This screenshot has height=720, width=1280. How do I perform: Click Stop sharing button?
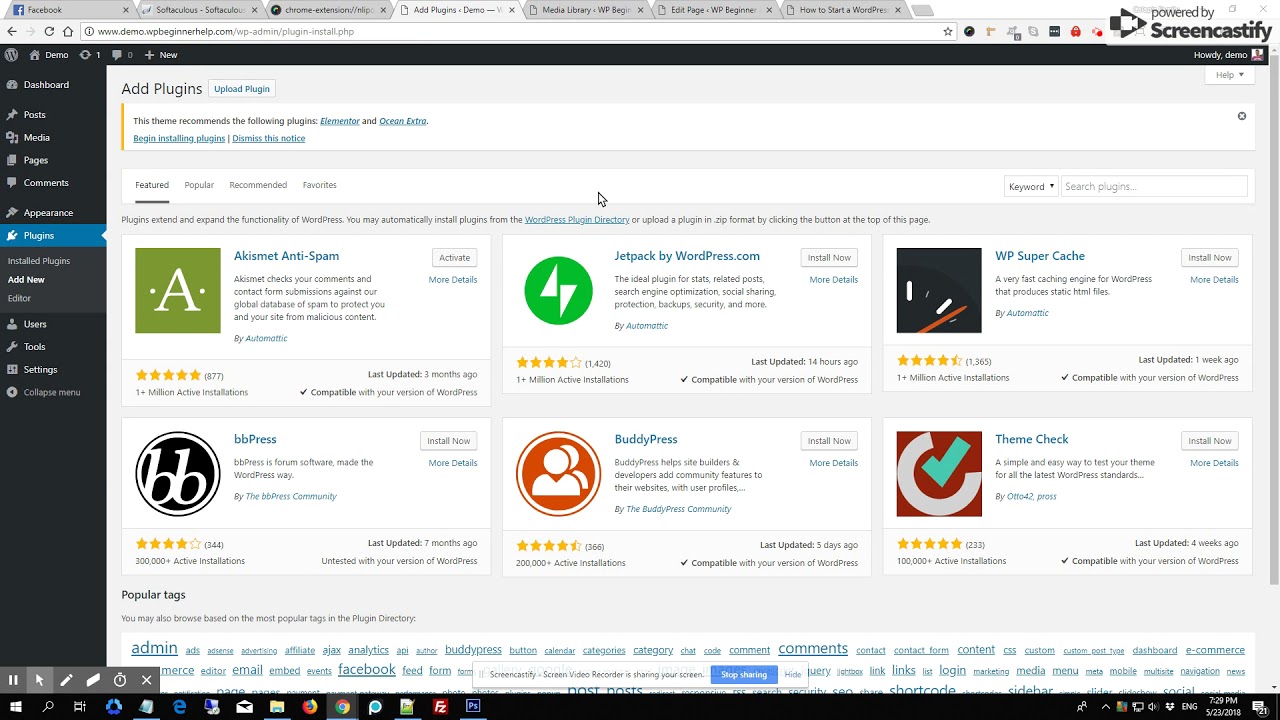(x=744, y=675)
